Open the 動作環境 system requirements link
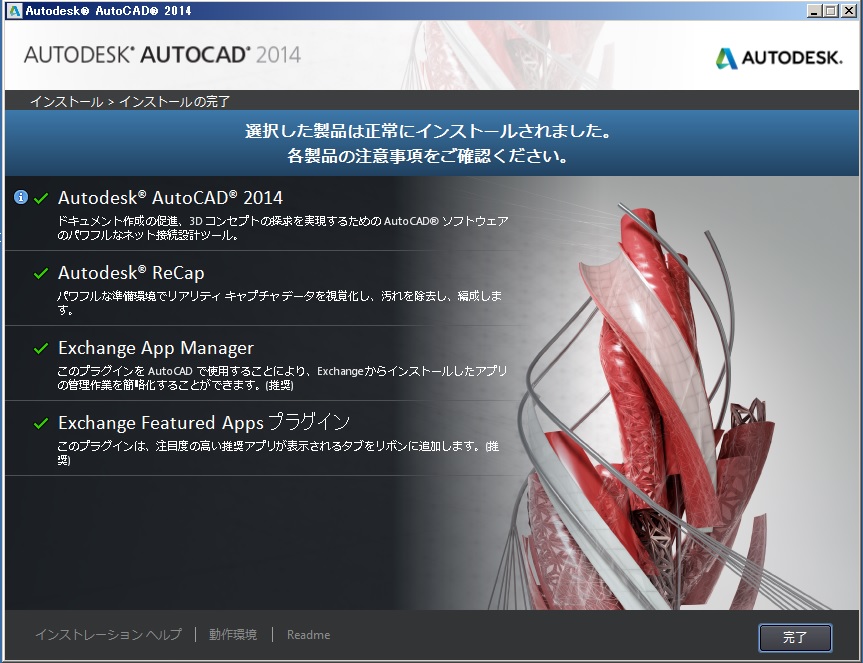 (x=233, y=634)
